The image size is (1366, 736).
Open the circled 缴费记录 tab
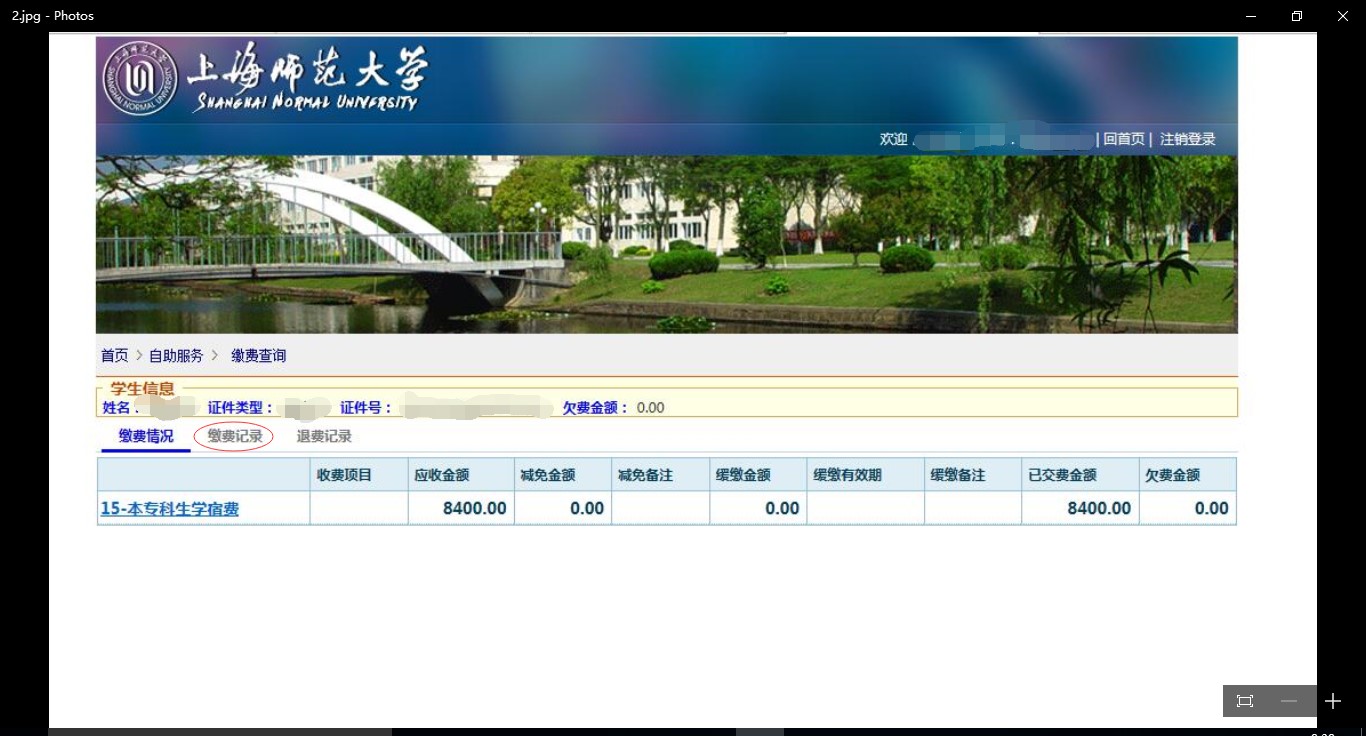click(x=235, y=436)
